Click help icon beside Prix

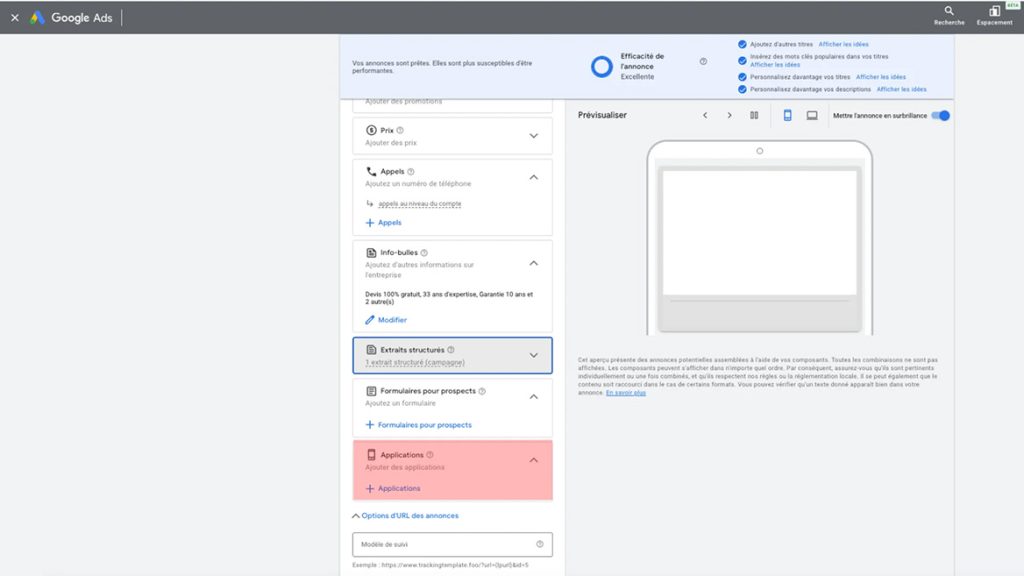[400, 130]
